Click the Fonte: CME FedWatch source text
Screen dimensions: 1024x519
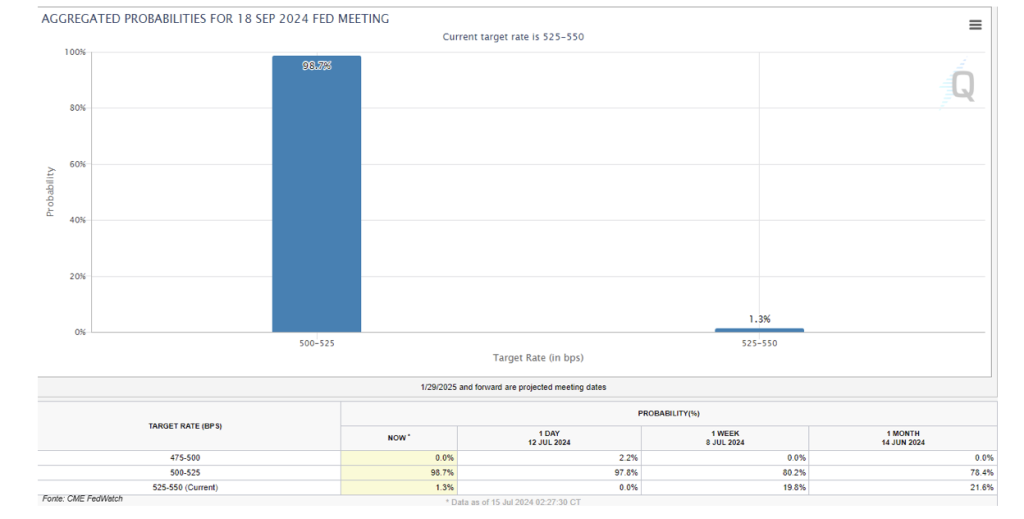pyautogui.click(x=82, y=499)
